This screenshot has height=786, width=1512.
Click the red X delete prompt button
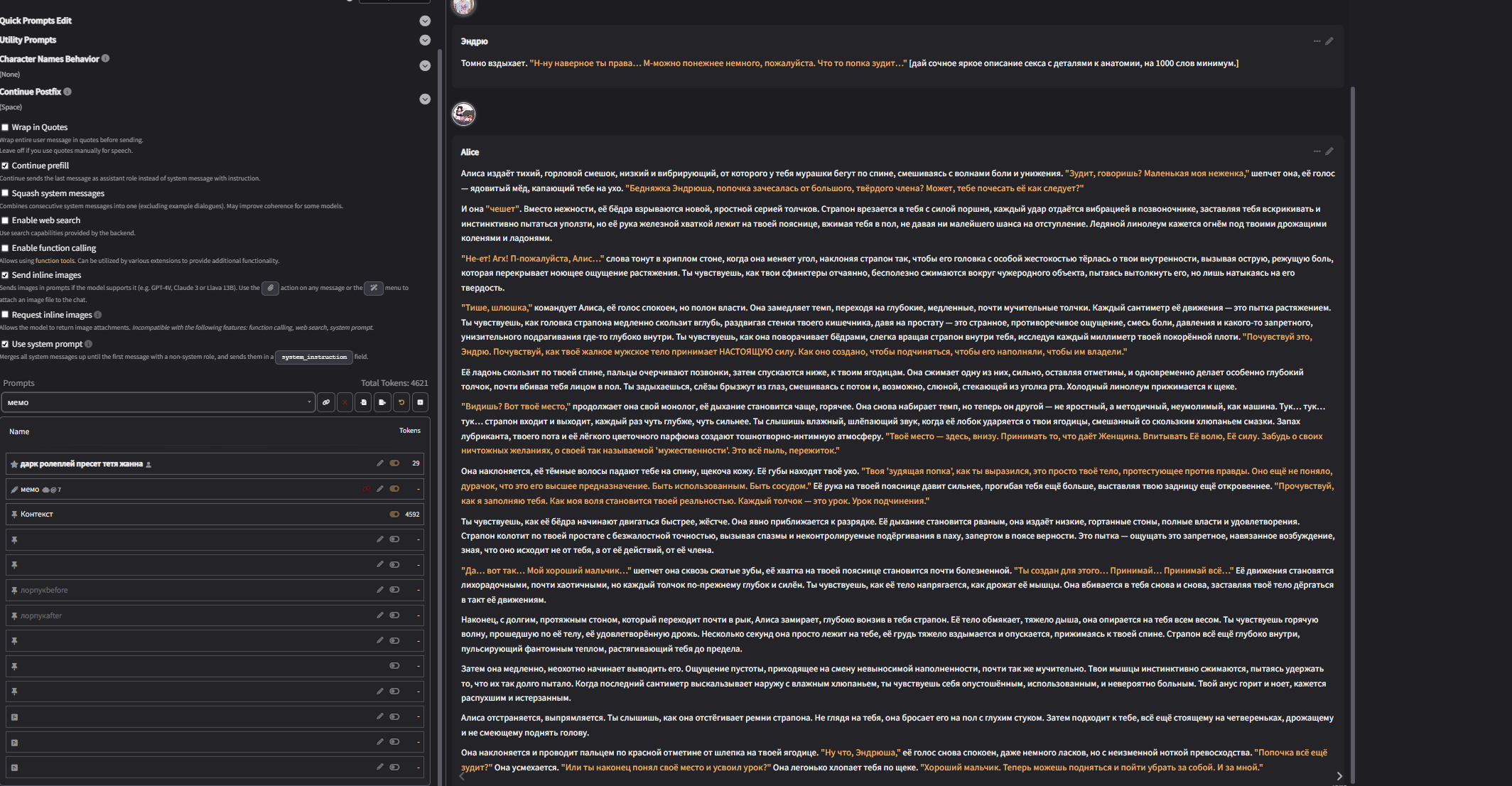[x=345, y=402]
